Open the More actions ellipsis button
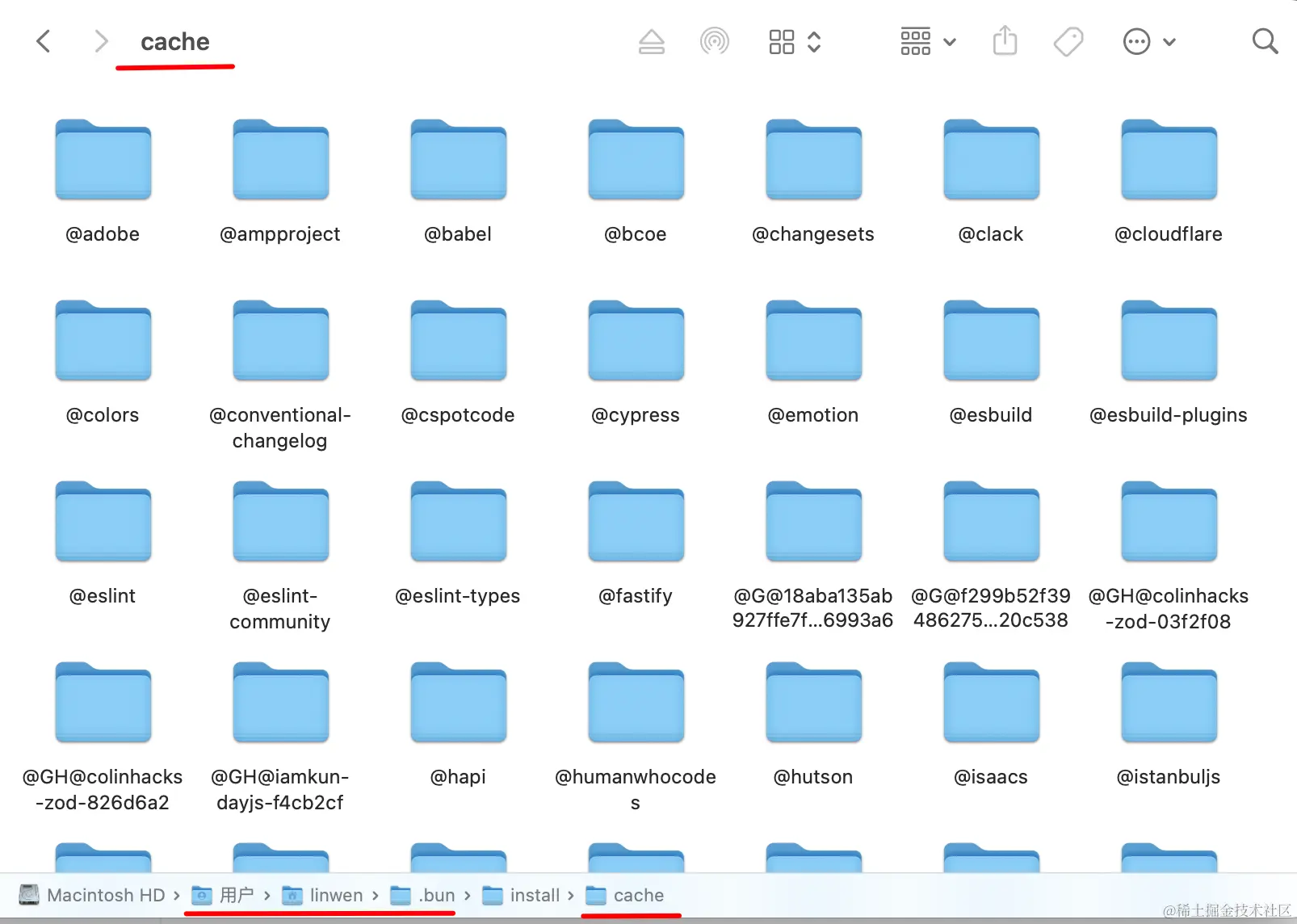The image size is (1297, 924). (1136, 41)
